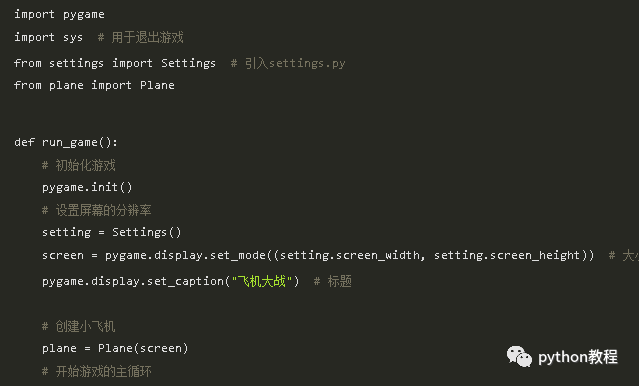Click the '# 用于退出游戏' comment
This screenshot has height=386, width=639.
click(141, 37)
